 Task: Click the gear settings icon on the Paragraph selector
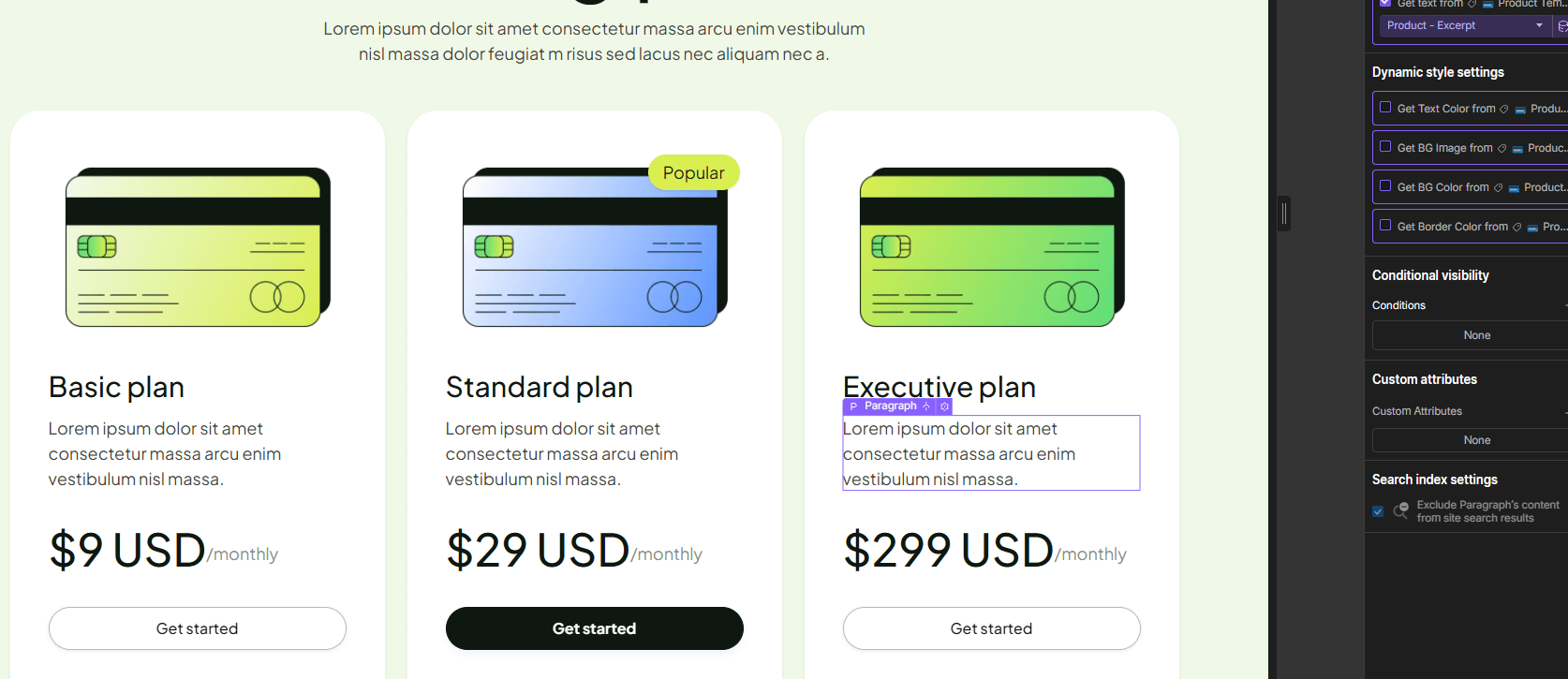coord(944,406)
